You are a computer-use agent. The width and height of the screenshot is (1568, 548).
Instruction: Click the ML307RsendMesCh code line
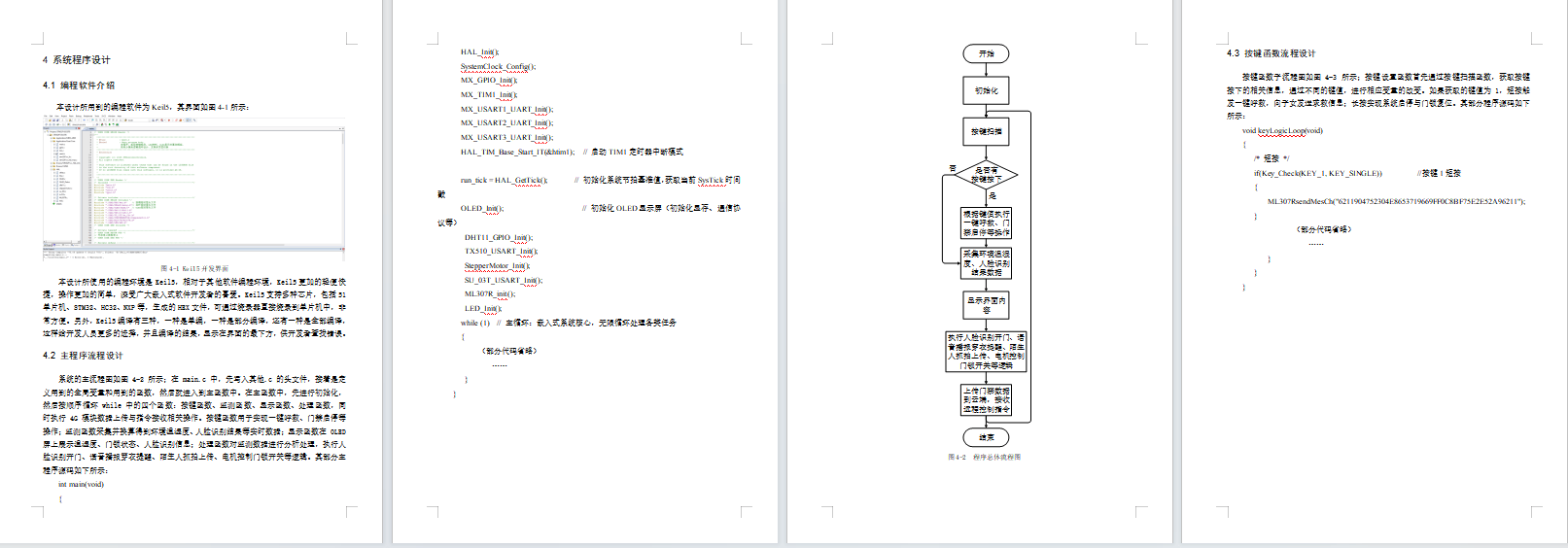tap(1396, 202)
